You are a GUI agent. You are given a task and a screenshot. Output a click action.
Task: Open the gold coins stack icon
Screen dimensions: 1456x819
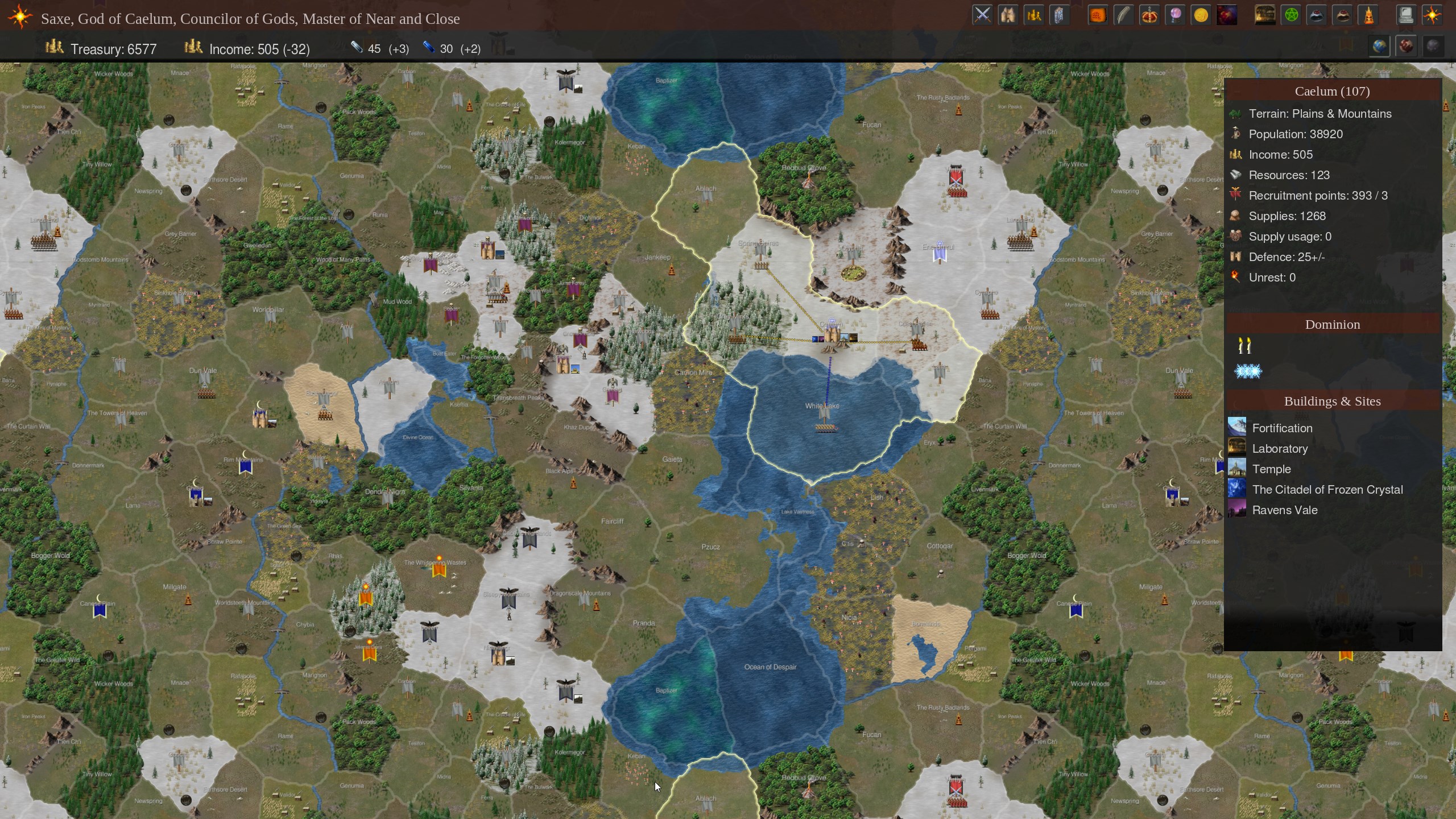1033,15
